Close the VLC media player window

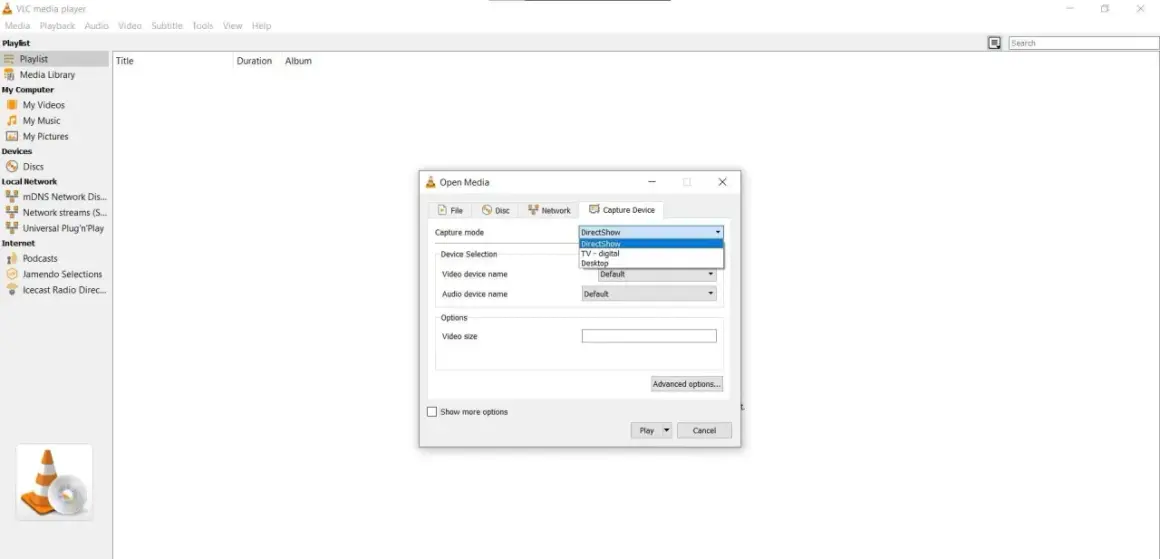pos(1140,9)
